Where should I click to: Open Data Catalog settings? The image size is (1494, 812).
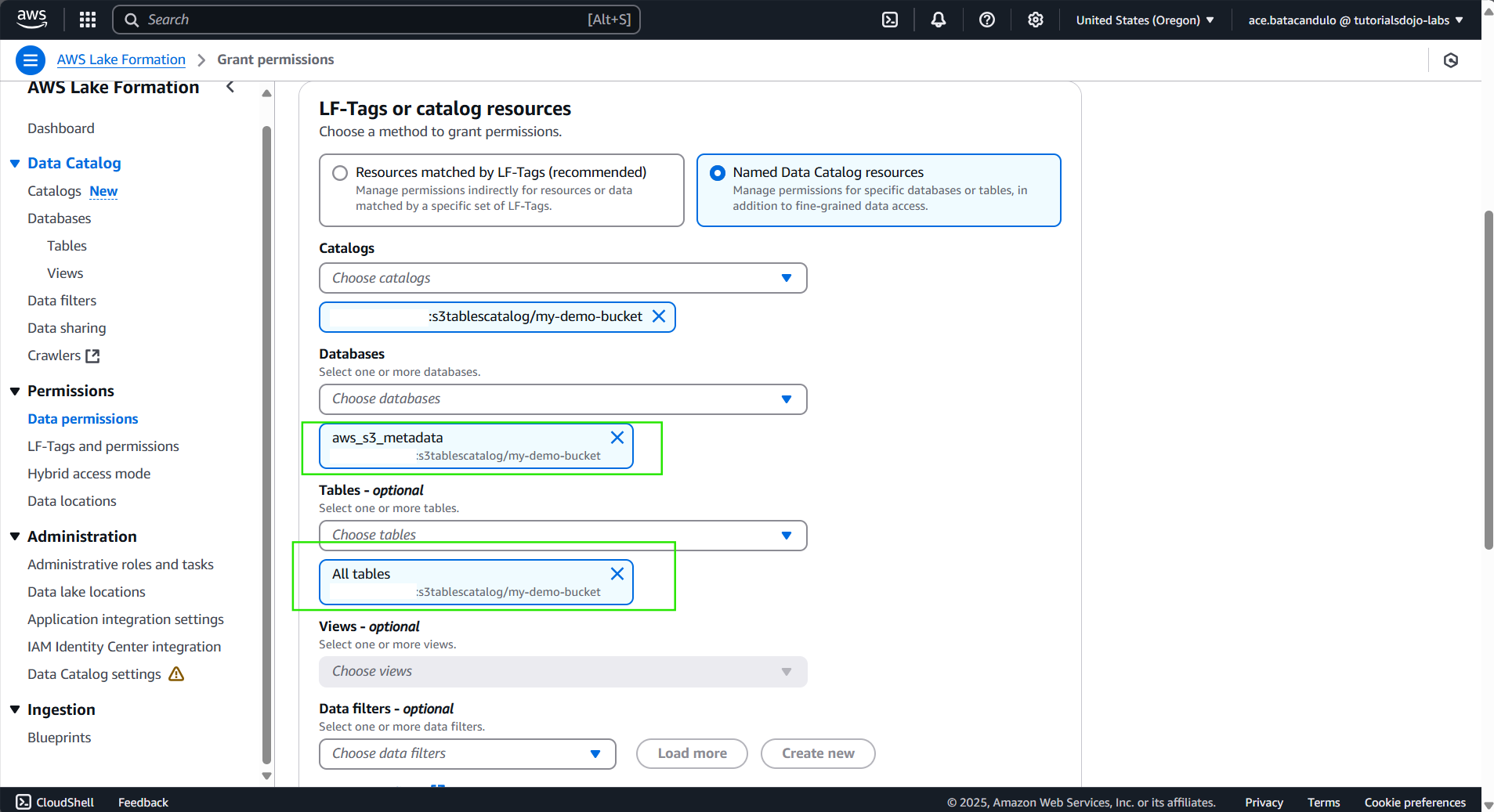[x=94, y=674]
